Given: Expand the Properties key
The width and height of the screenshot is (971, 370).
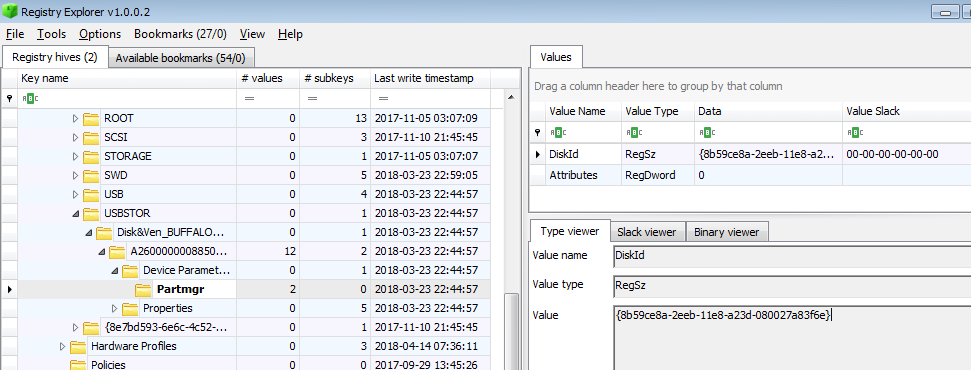Looking at the screenshot, I should (115, 308).
